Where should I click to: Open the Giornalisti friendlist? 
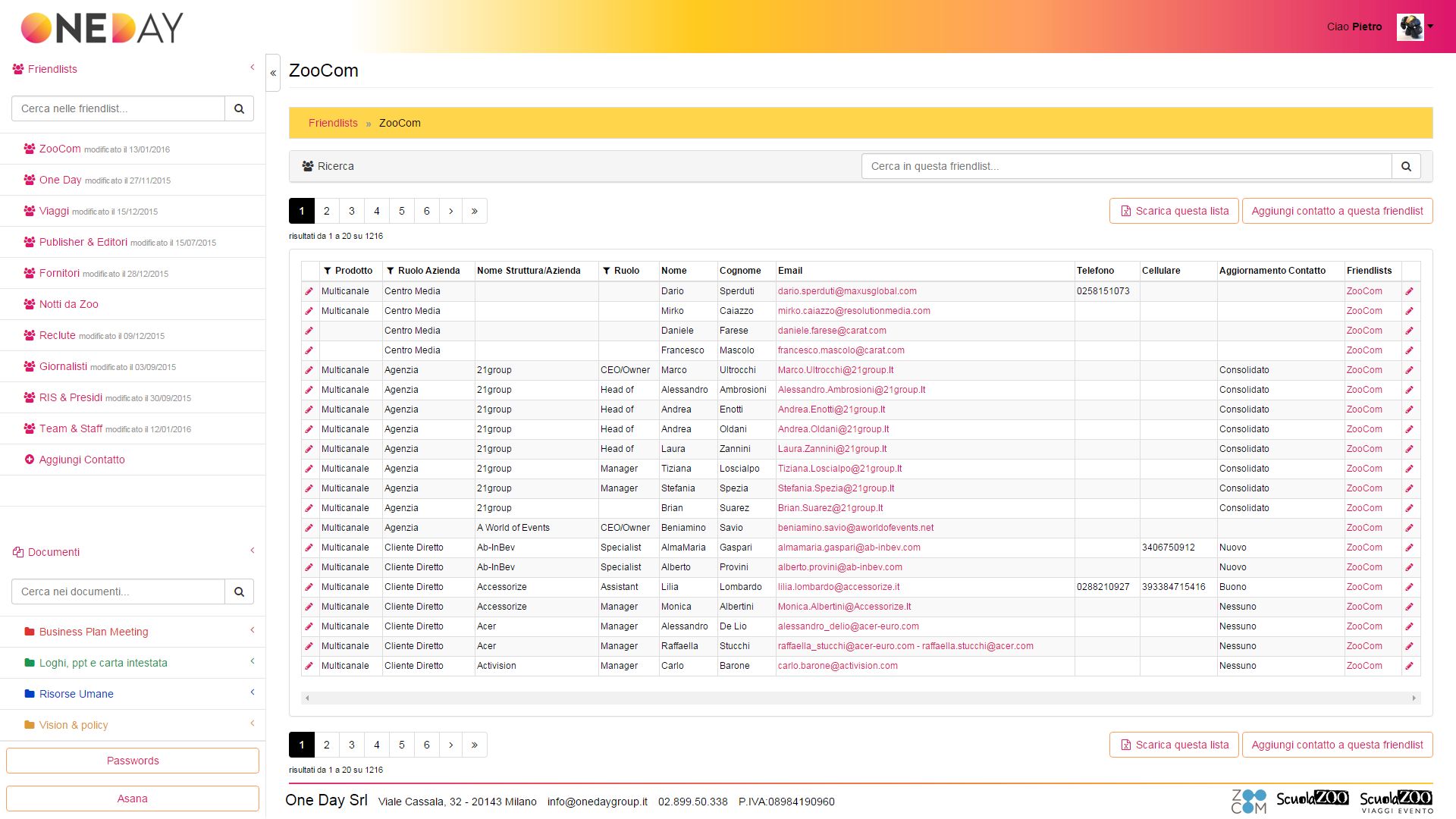tap(63, 366)
